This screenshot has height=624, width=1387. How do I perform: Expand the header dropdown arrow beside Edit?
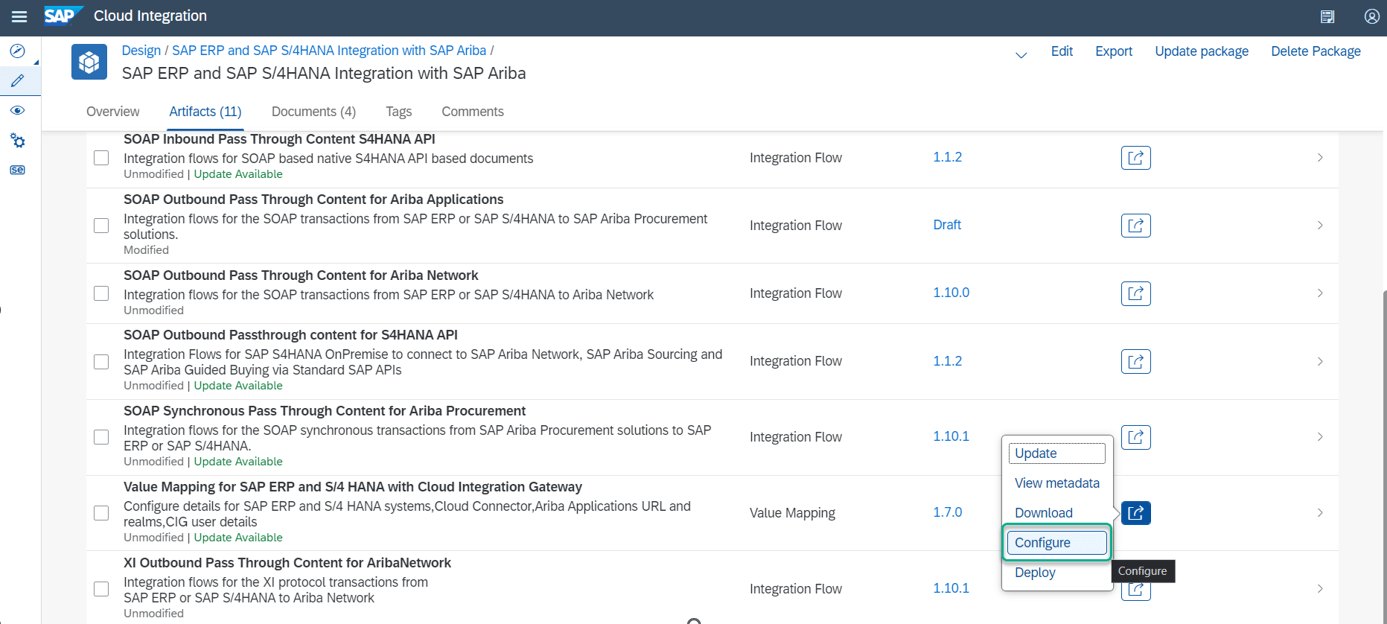pos(1021,55)
